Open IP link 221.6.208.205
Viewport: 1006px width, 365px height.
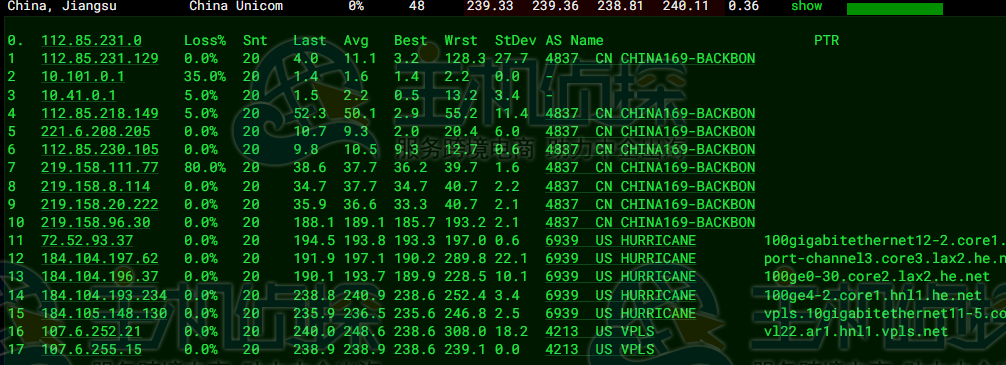click(96, 132)
